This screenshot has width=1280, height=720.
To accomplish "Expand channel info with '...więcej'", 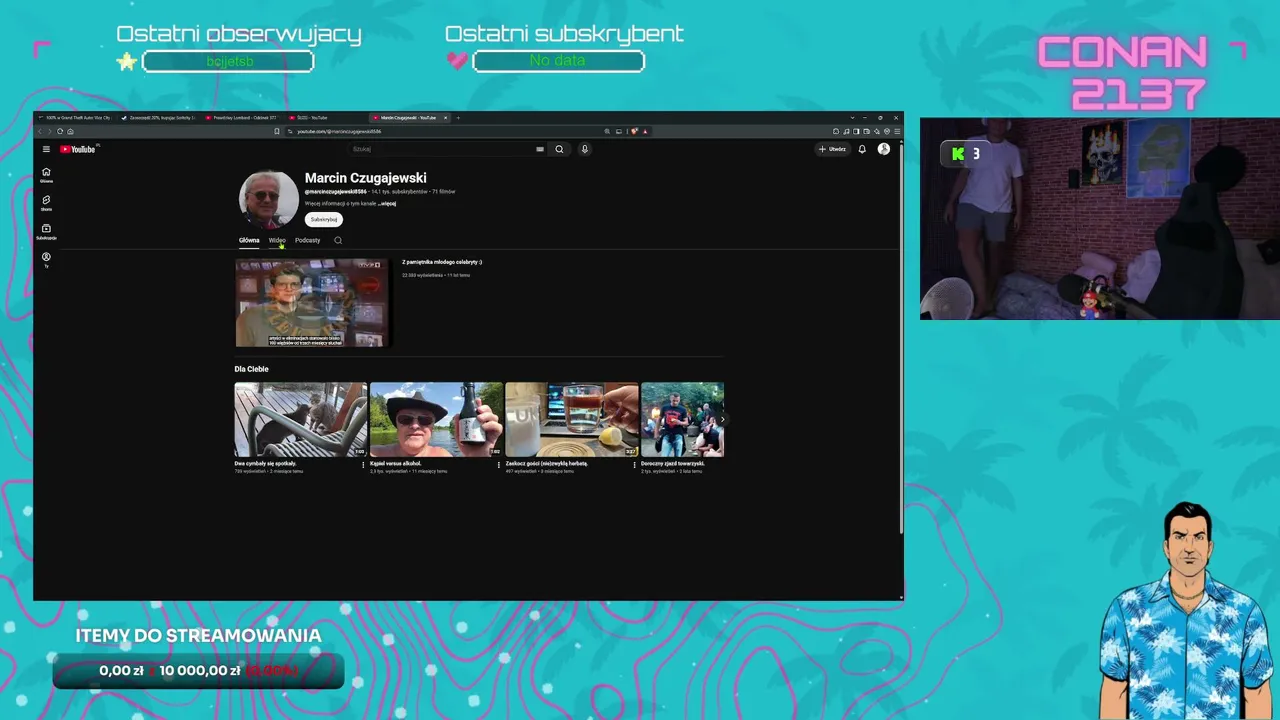I will (387, 203).
